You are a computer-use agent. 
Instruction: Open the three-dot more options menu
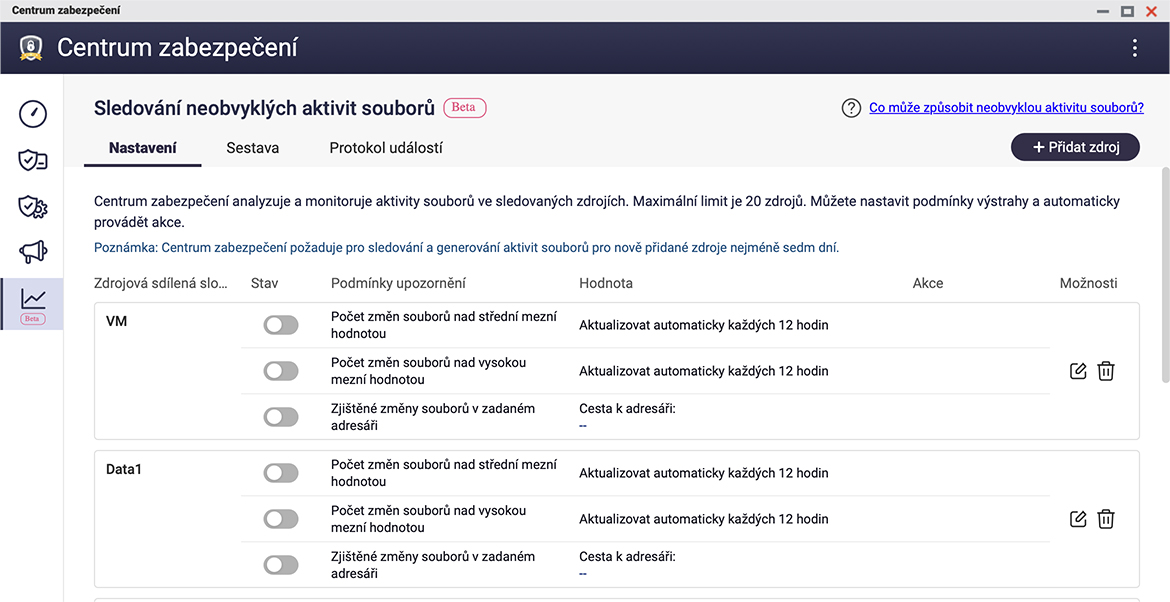coord(1134,48)
